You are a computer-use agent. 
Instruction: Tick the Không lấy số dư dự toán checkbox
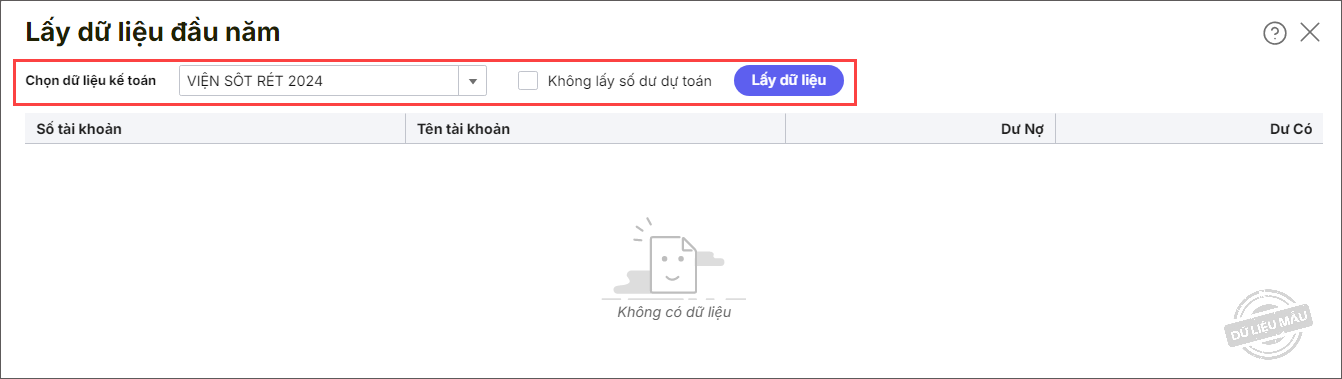528,81
